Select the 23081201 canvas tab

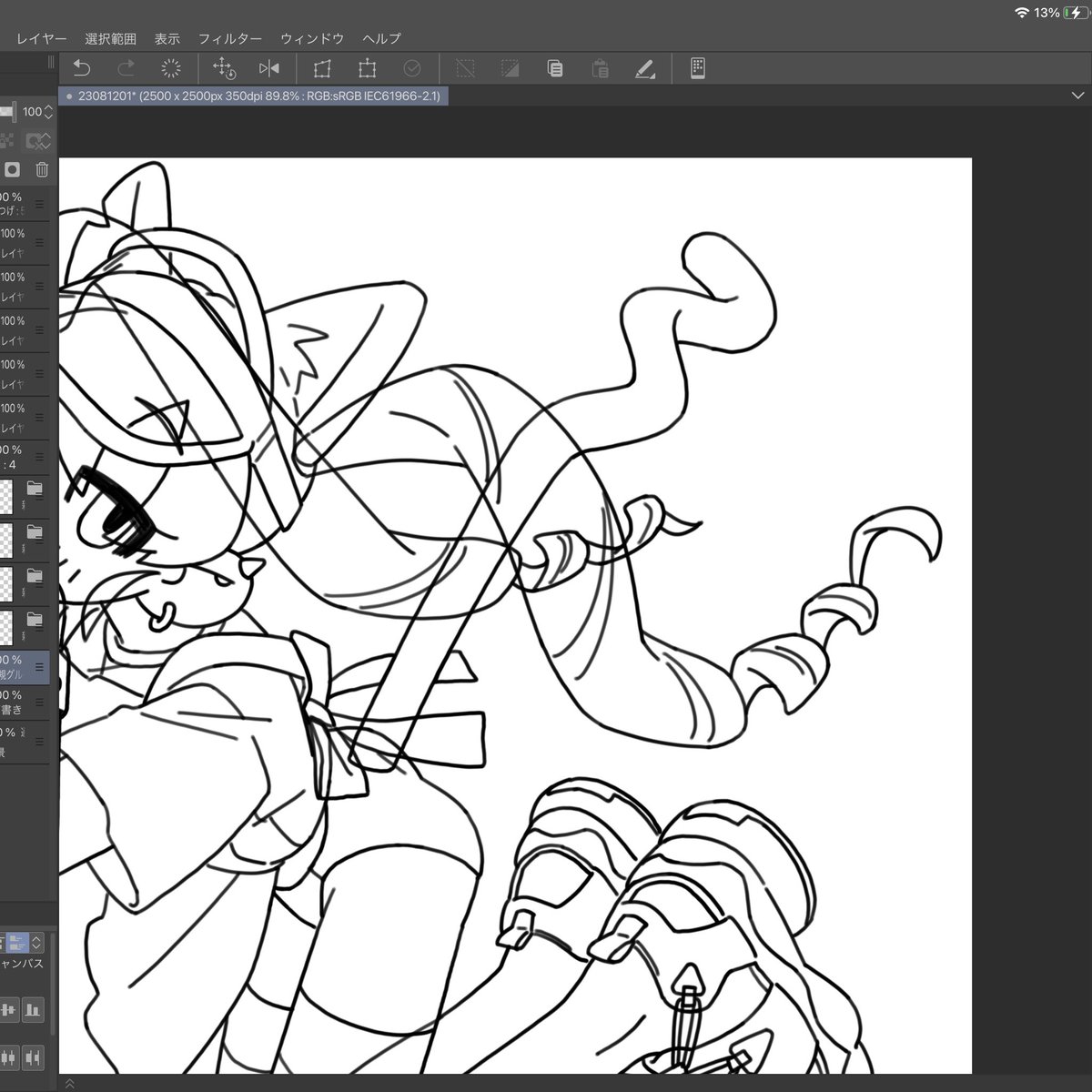[x=254, y=96]
